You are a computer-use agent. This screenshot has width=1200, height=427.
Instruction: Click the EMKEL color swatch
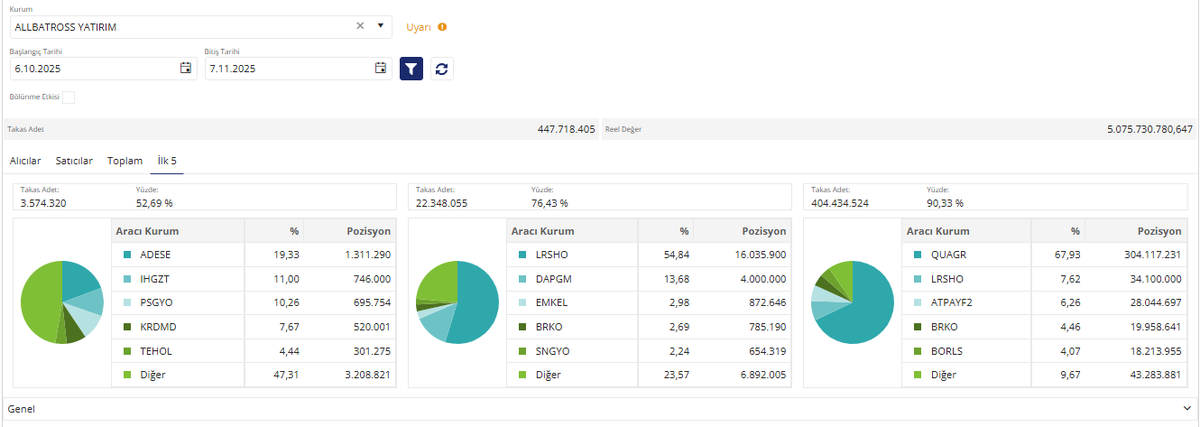coord(521,303)
